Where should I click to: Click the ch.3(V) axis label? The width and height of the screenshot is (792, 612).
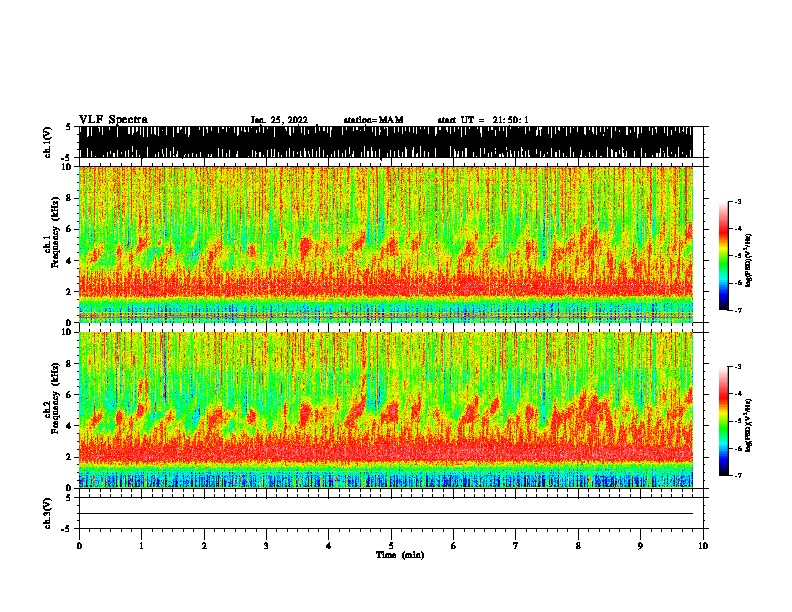pyautogui.click(x=47, y=513)
